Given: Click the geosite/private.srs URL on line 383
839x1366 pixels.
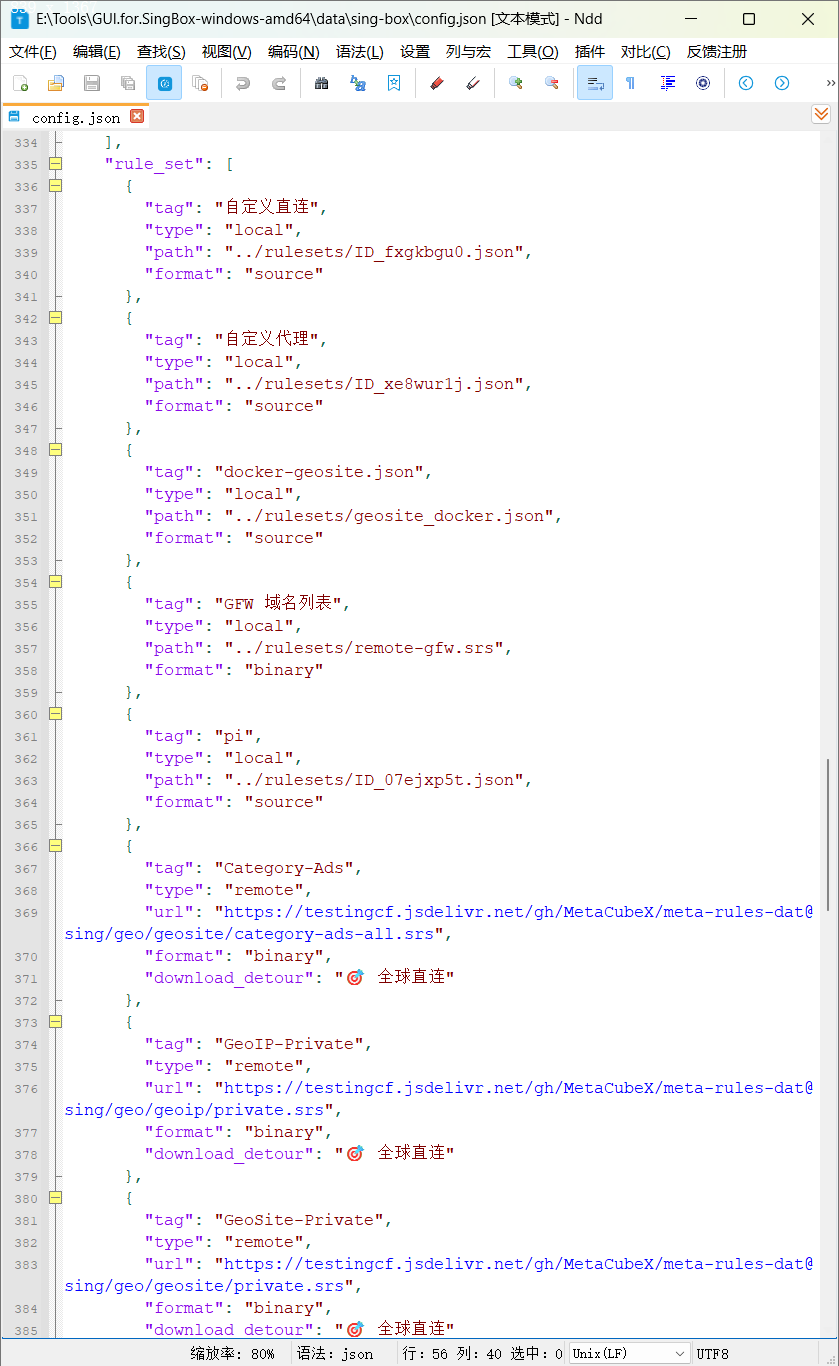Looking at the screenshot, I should coord(439,1275).
